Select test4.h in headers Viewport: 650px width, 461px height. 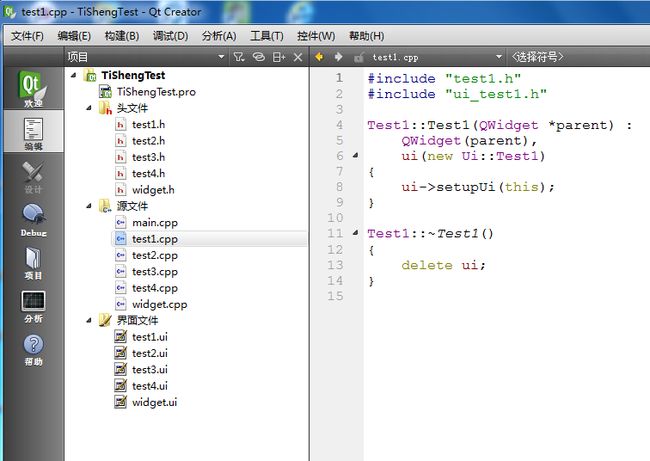click(148, 173)
